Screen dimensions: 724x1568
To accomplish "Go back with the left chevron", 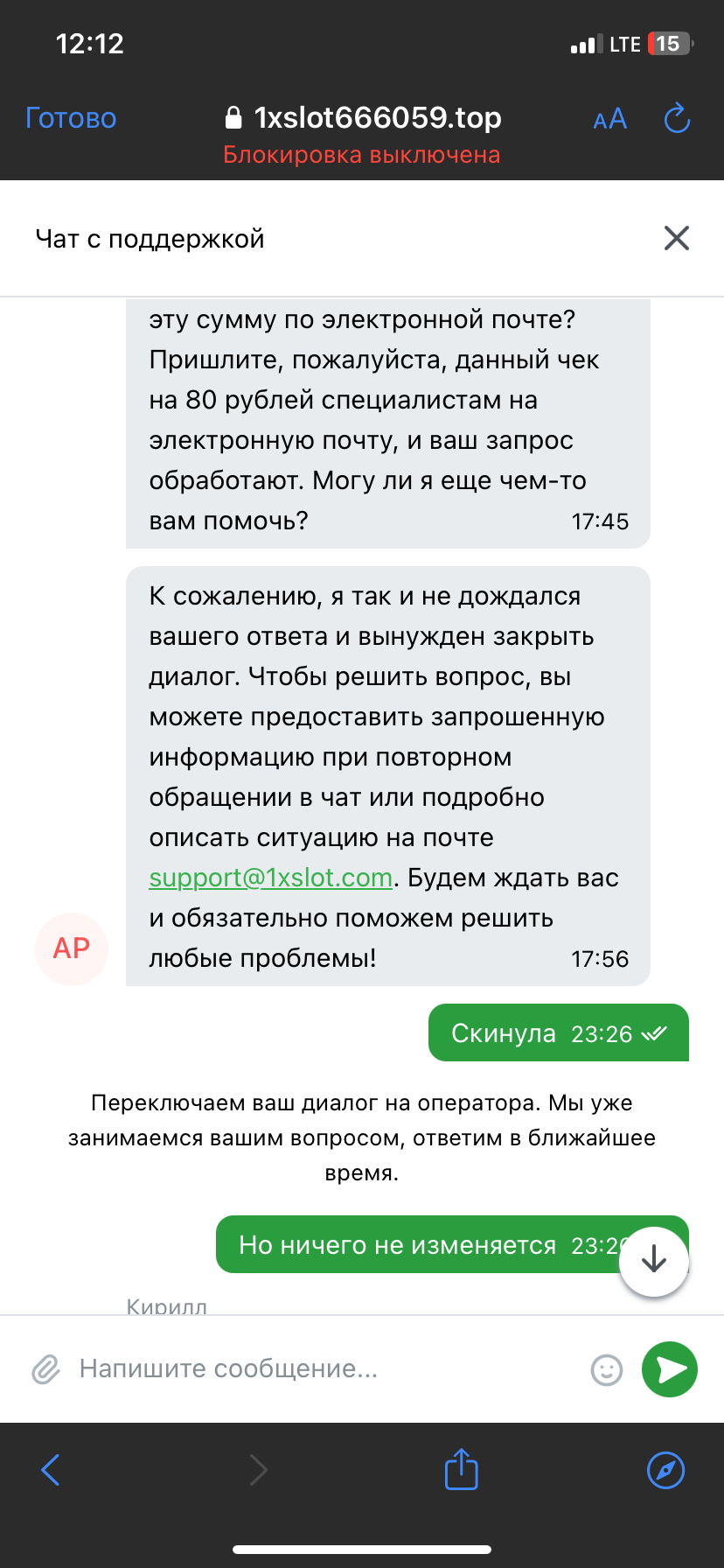I will pos(51,1469).
